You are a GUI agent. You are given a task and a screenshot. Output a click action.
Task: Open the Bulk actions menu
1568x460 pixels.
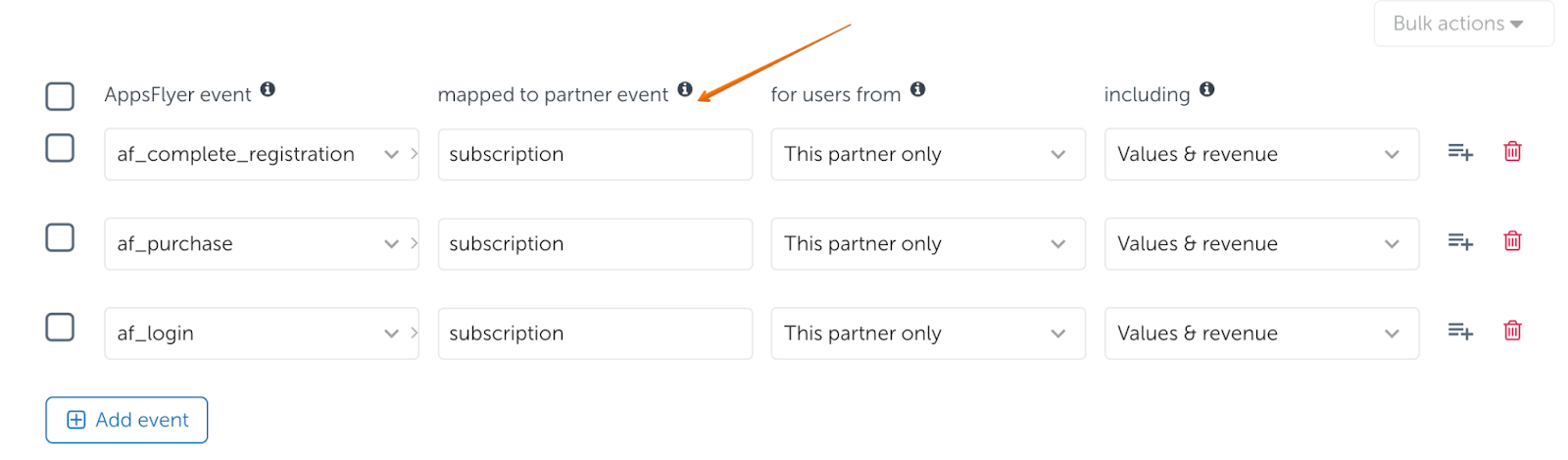click(1462, 24)
